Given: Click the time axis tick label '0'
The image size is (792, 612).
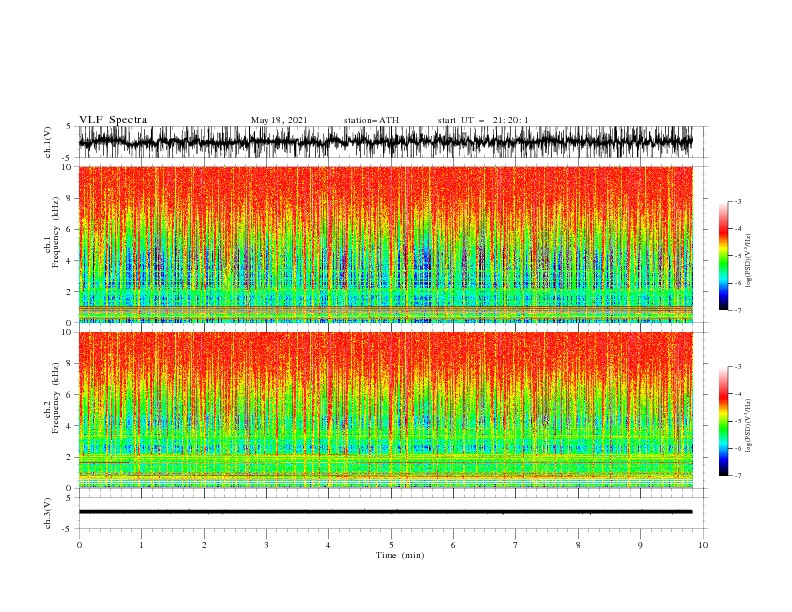Looking at the screenshot, I should [x=79, y=545].
